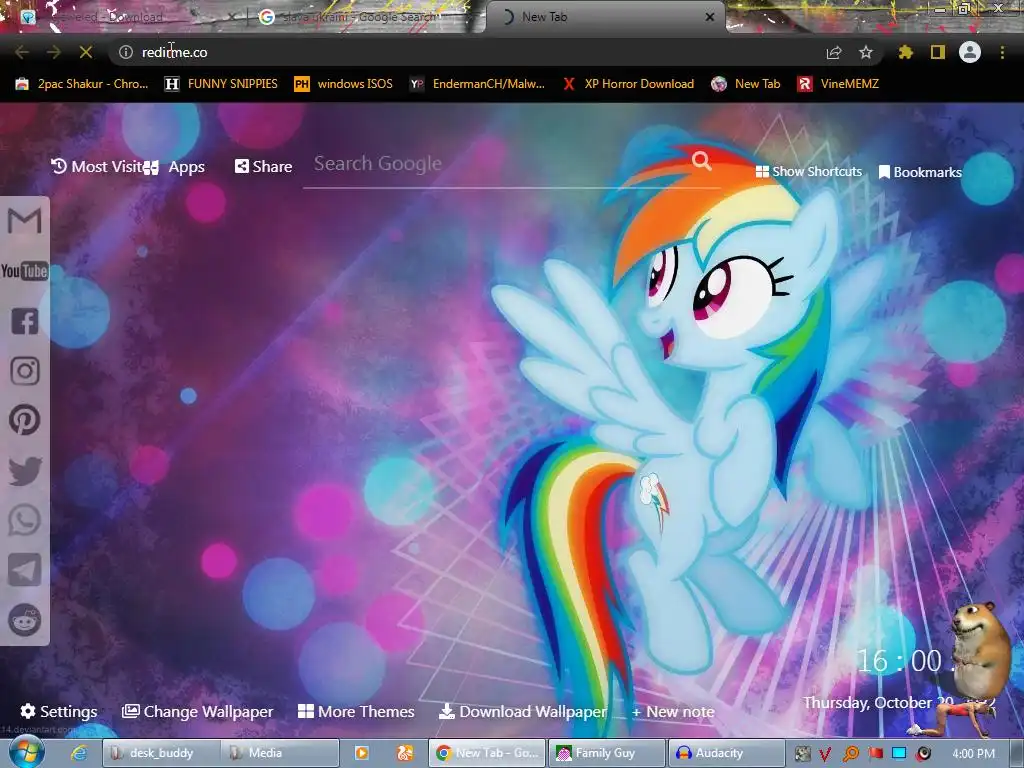Click the 4:00 PM system clock
1024x768 pixels.
point(973,754)
